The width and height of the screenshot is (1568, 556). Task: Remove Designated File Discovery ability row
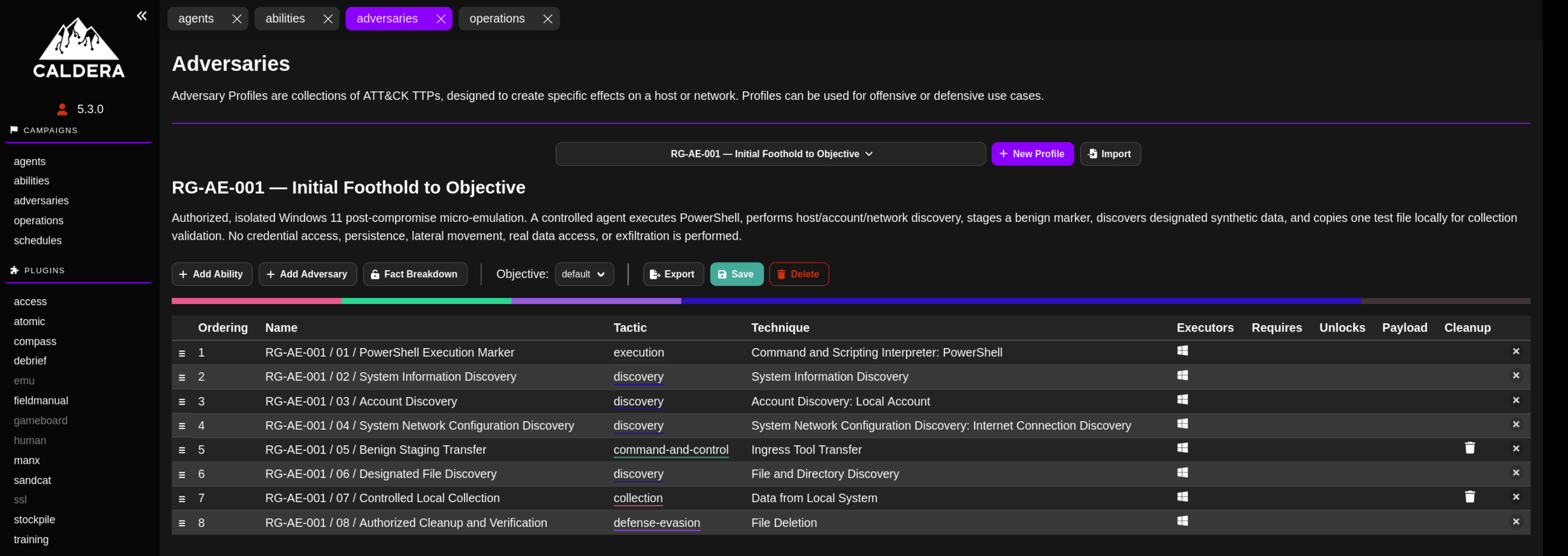pyautogui.click(x=1516, y=473)
